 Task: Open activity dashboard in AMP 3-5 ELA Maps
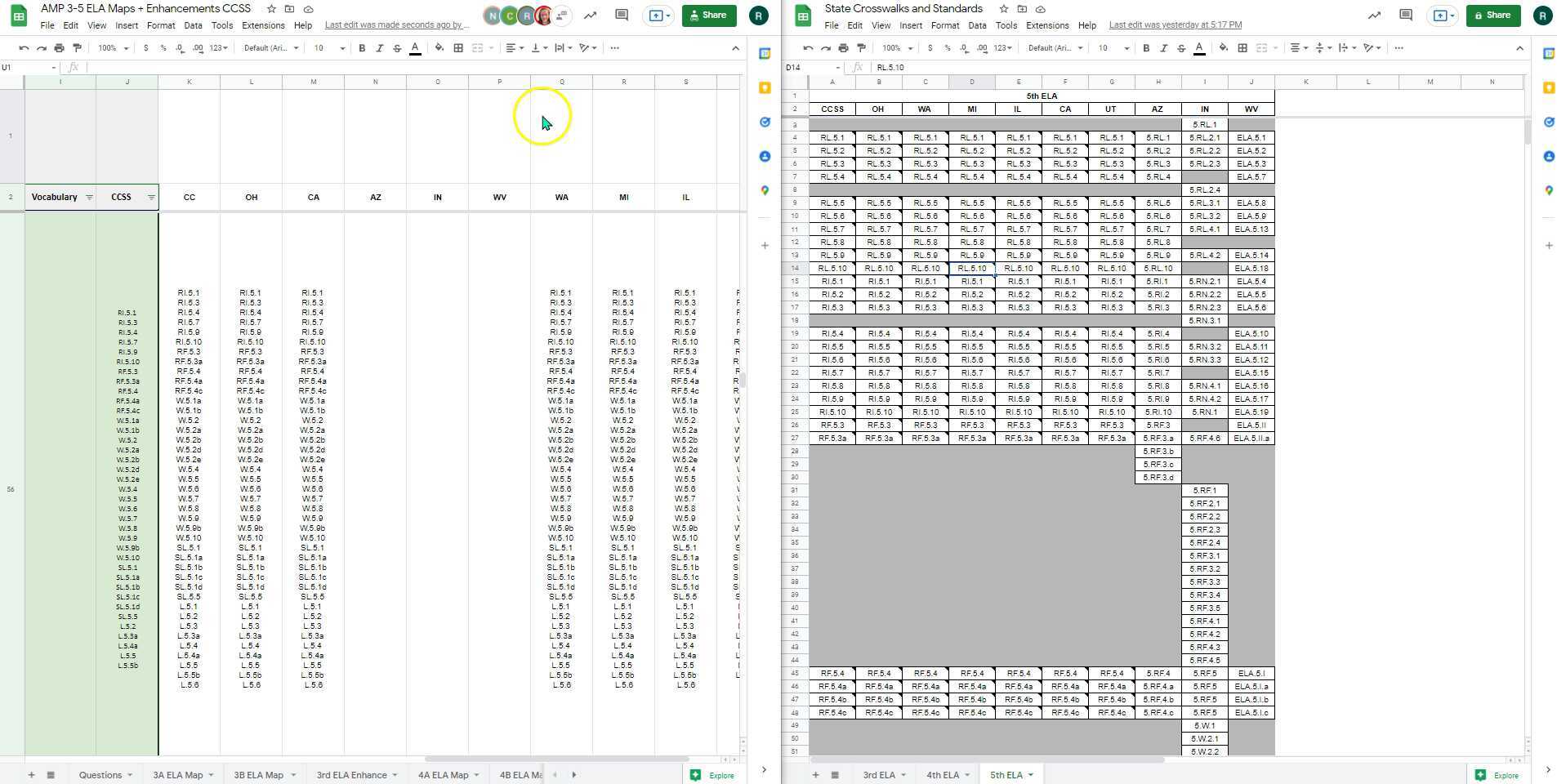[x=590, y=16]
